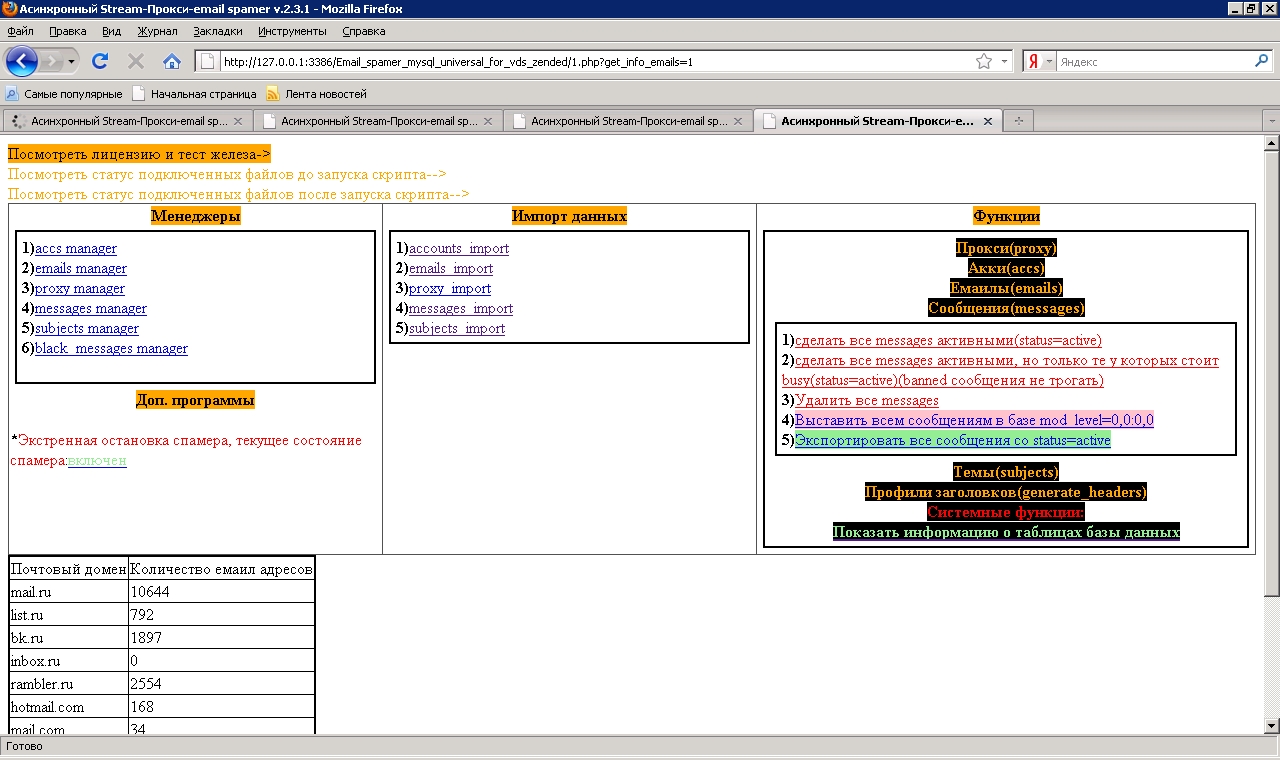Expand Профили заголовков(generate_headers) section

pos(1006,492)
